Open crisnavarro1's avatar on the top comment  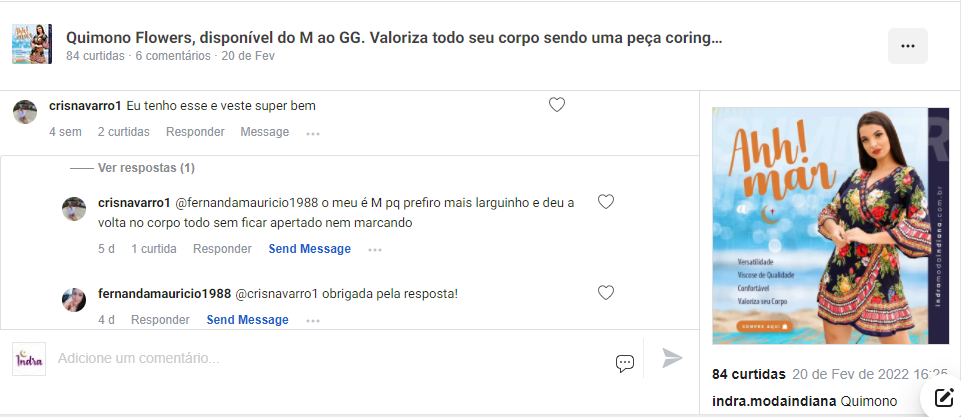coord(25,112)
